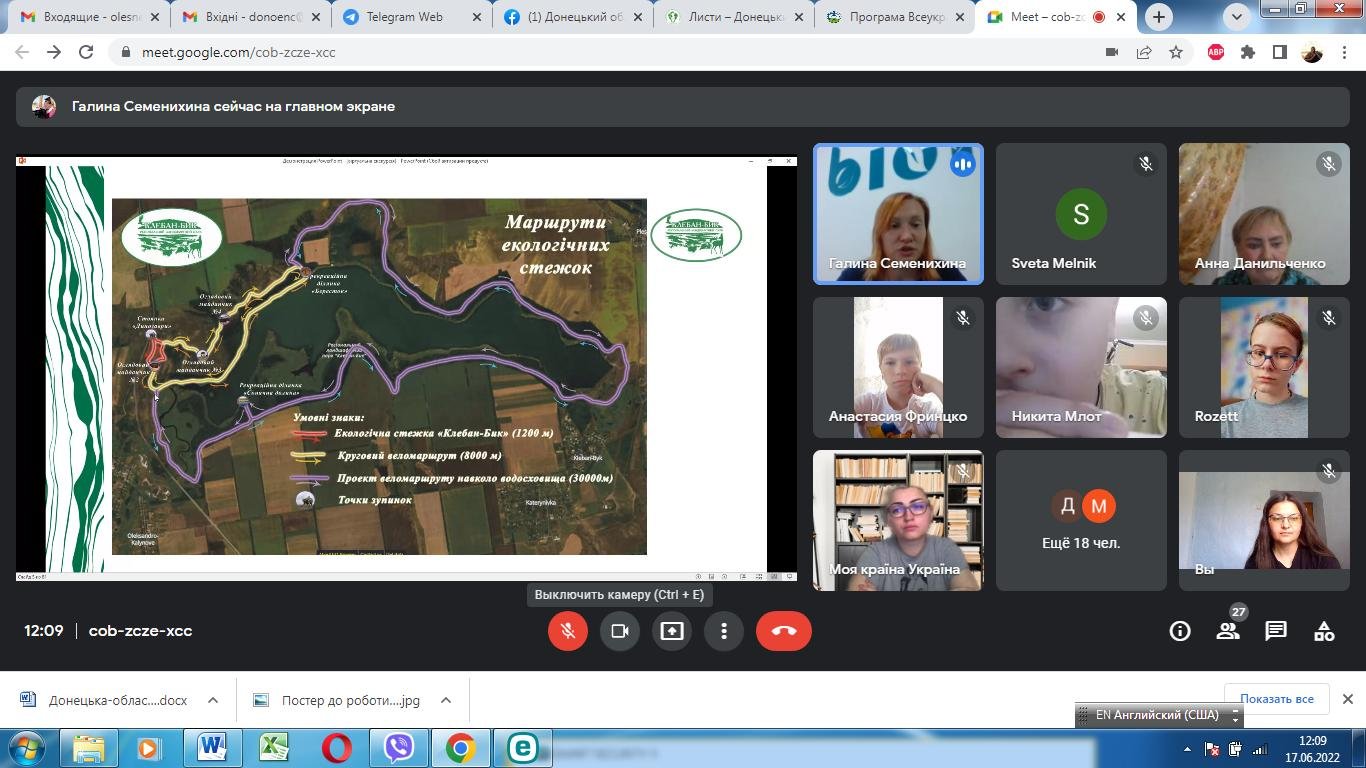Open Opera browser from taskbar
Viewport: 1366px width, 768px height.
[337, 748]
